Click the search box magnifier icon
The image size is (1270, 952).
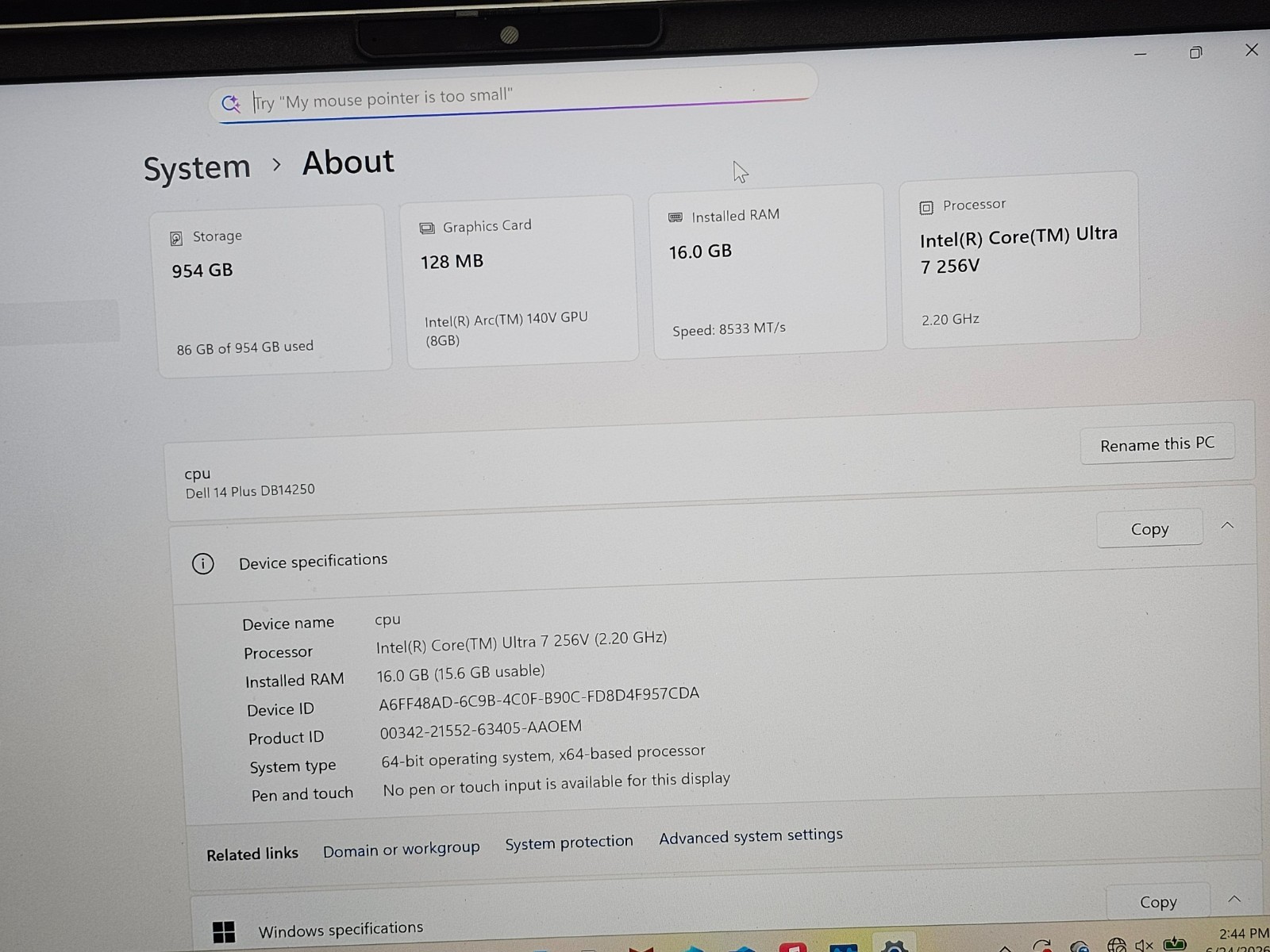(231, 103)
